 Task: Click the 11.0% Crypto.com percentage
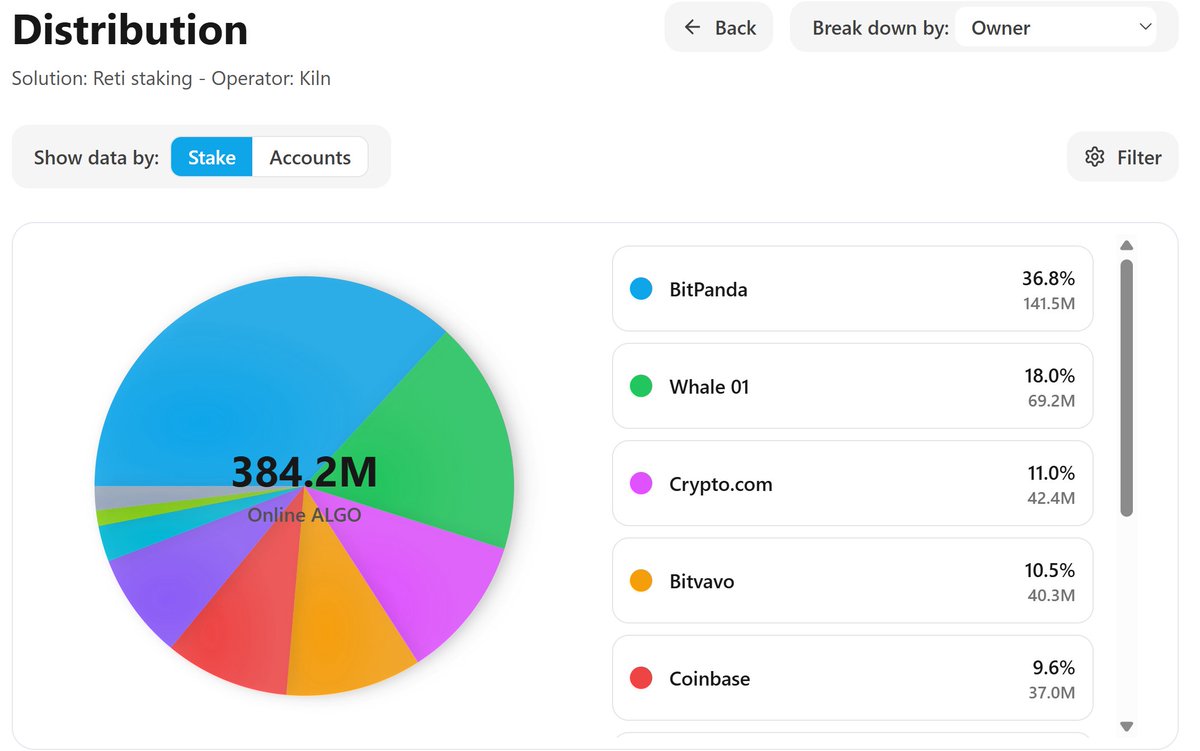[1050, 473]
